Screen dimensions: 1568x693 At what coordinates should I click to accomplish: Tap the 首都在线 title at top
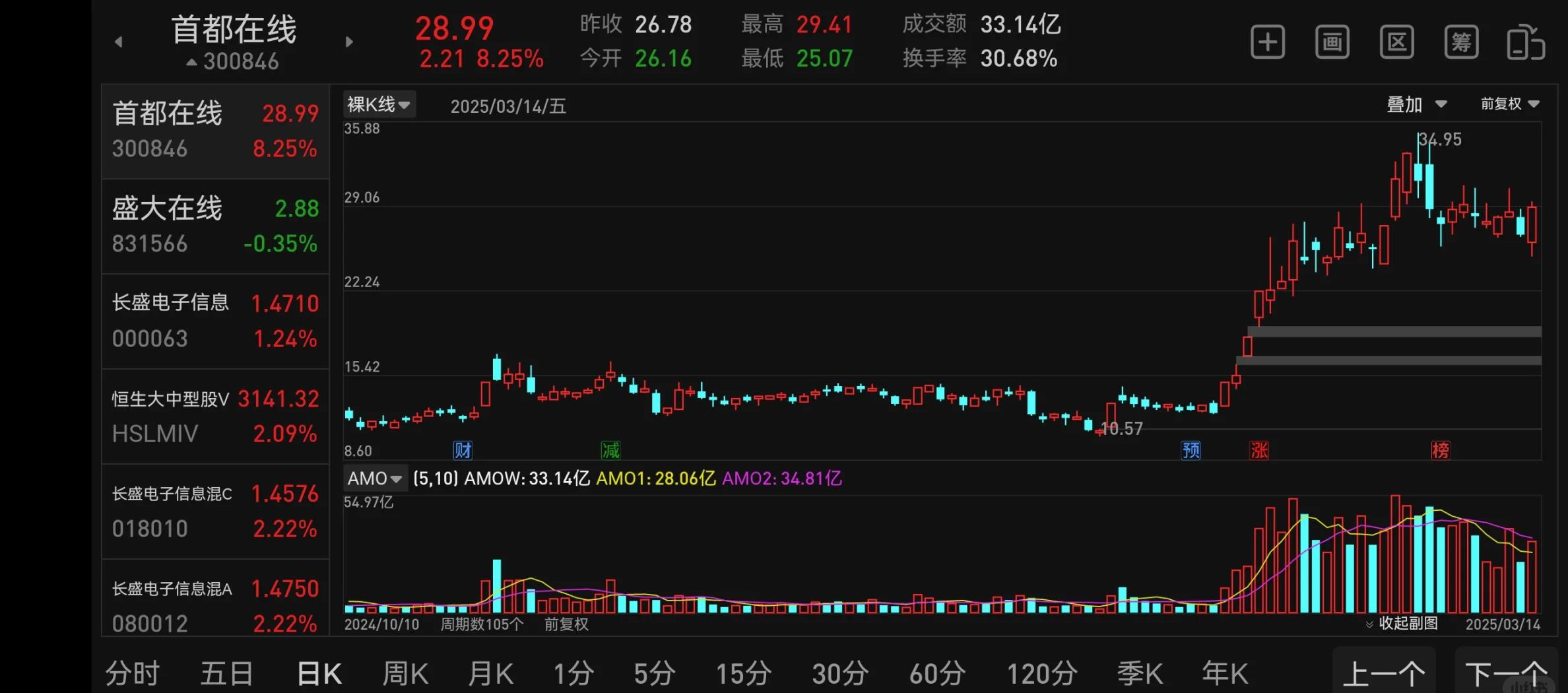click(x=234, y=30)
